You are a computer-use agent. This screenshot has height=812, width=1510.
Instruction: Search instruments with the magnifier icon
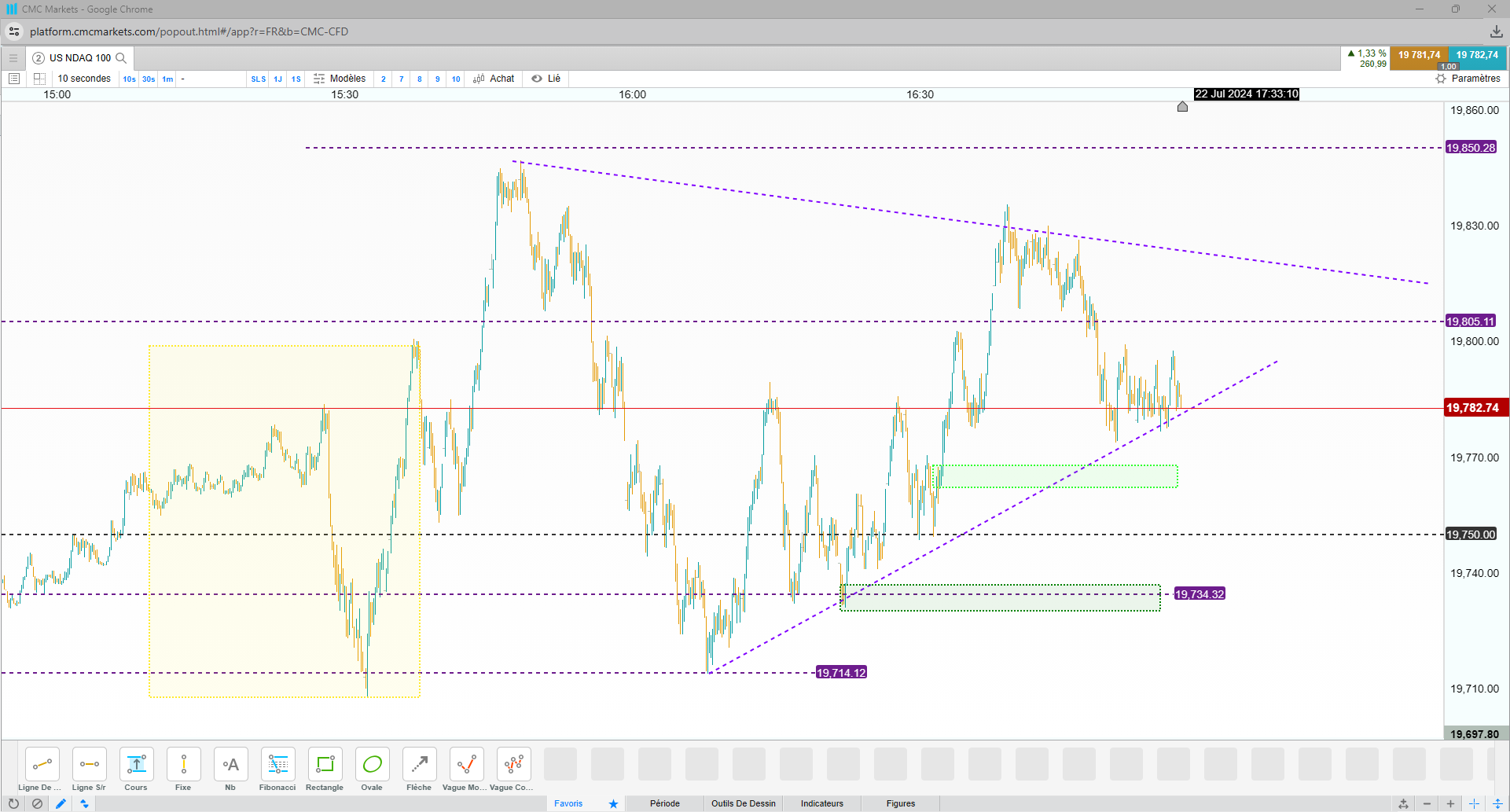click(x=121, y=58)
